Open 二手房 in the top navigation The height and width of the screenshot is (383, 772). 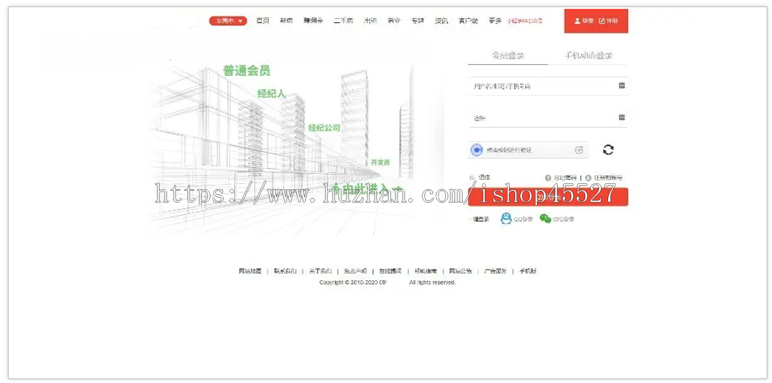point(343,21)
